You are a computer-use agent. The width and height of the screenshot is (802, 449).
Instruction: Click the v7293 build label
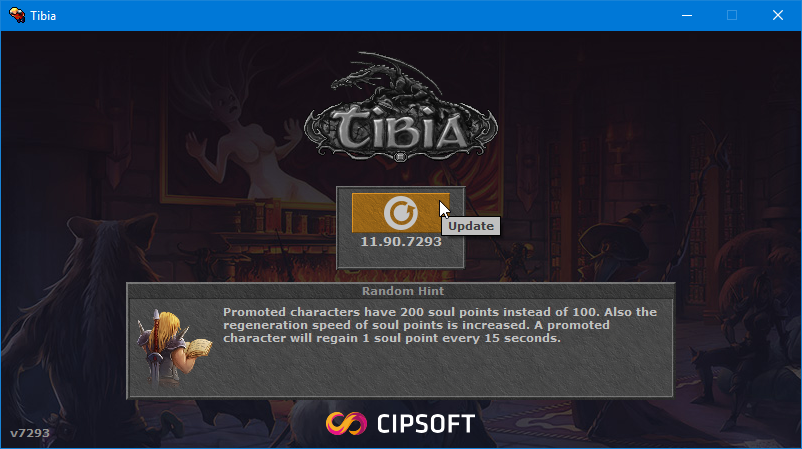(x=30, y=433)
